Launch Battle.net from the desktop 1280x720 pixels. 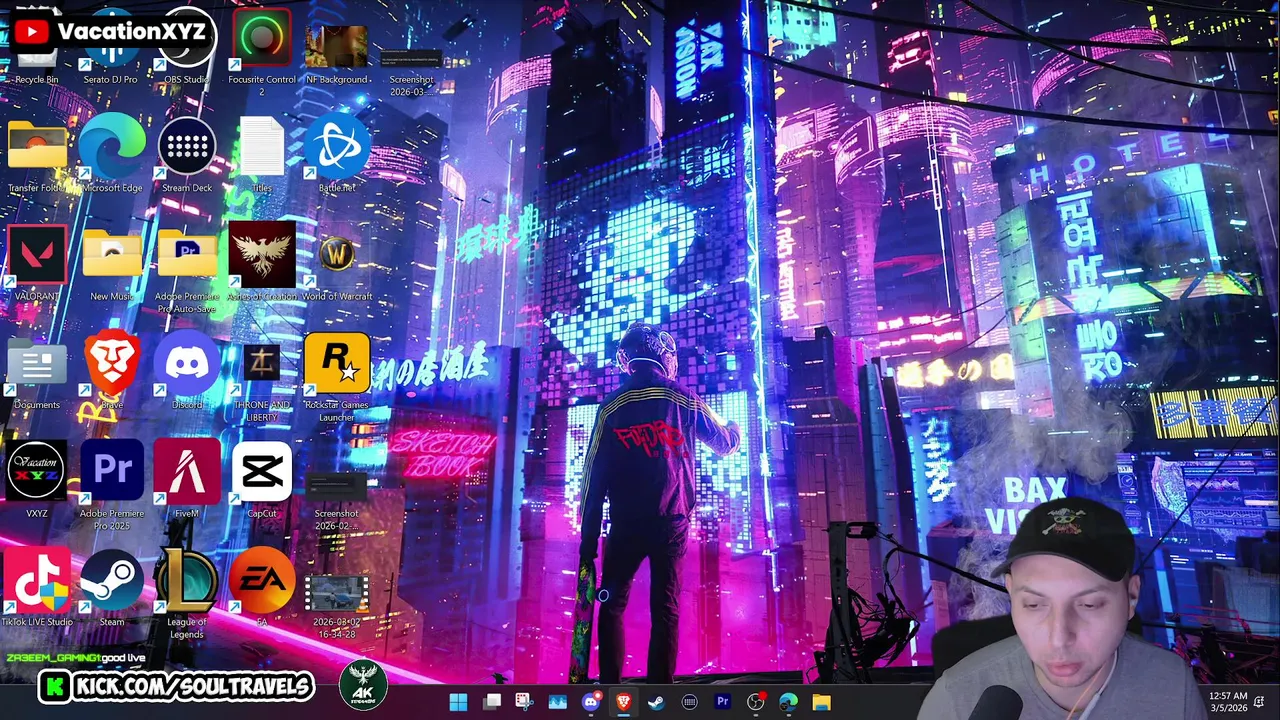337,154
